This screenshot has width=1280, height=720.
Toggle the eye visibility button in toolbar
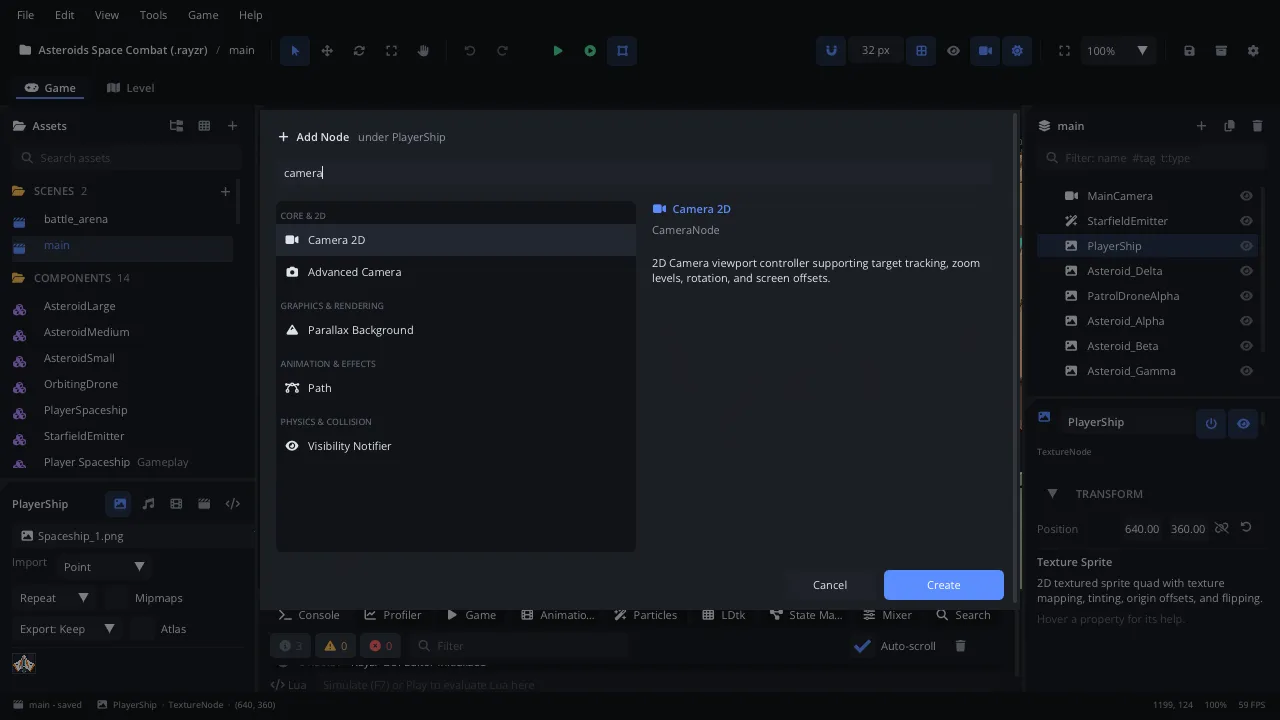coord(953,51)
